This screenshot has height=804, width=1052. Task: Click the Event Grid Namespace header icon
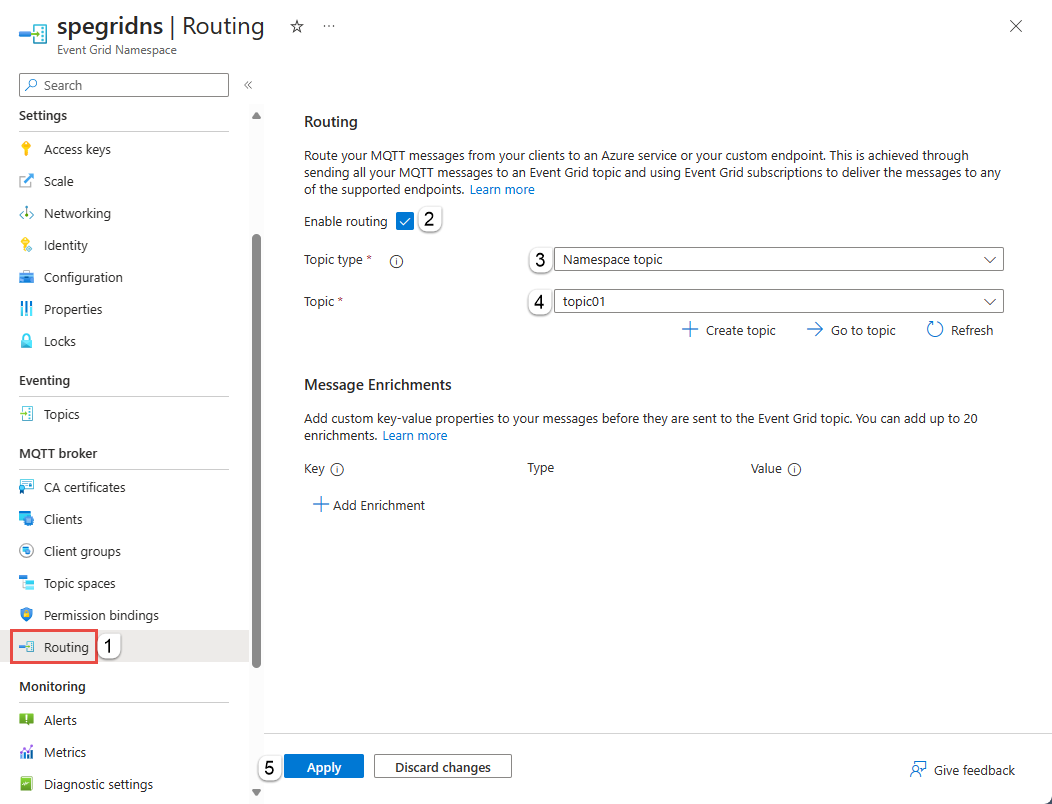33,34
